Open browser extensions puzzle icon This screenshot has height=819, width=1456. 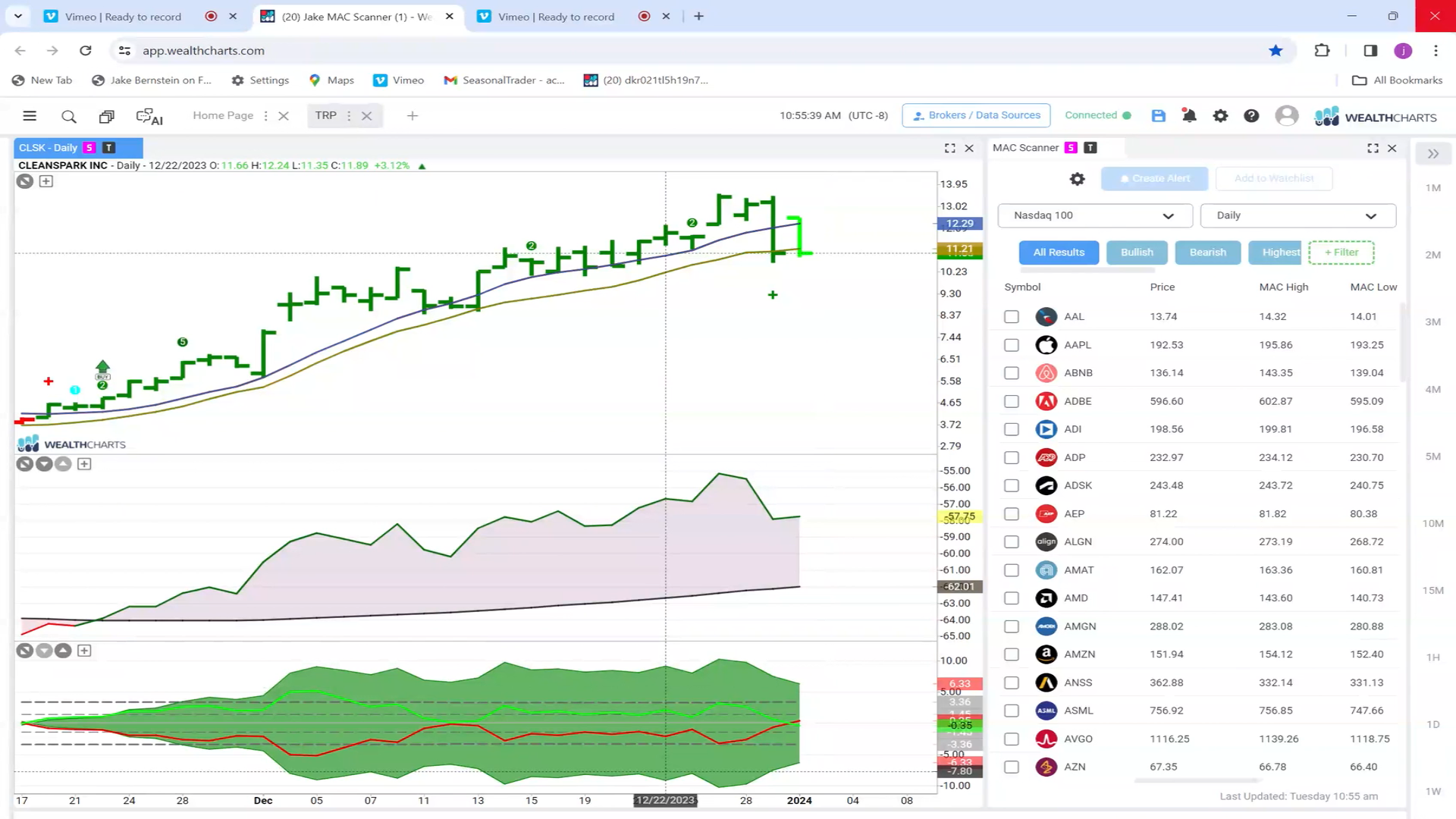1322,51
